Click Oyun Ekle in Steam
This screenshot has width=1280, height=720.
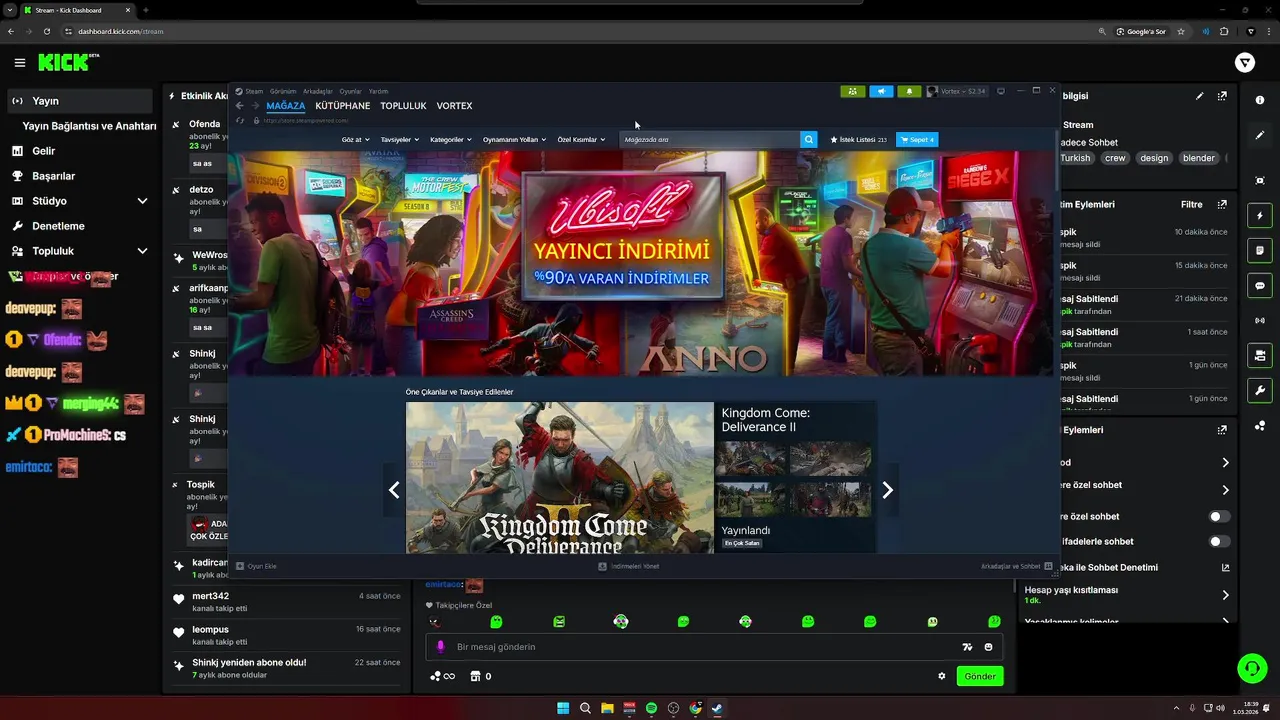(257, 566)
